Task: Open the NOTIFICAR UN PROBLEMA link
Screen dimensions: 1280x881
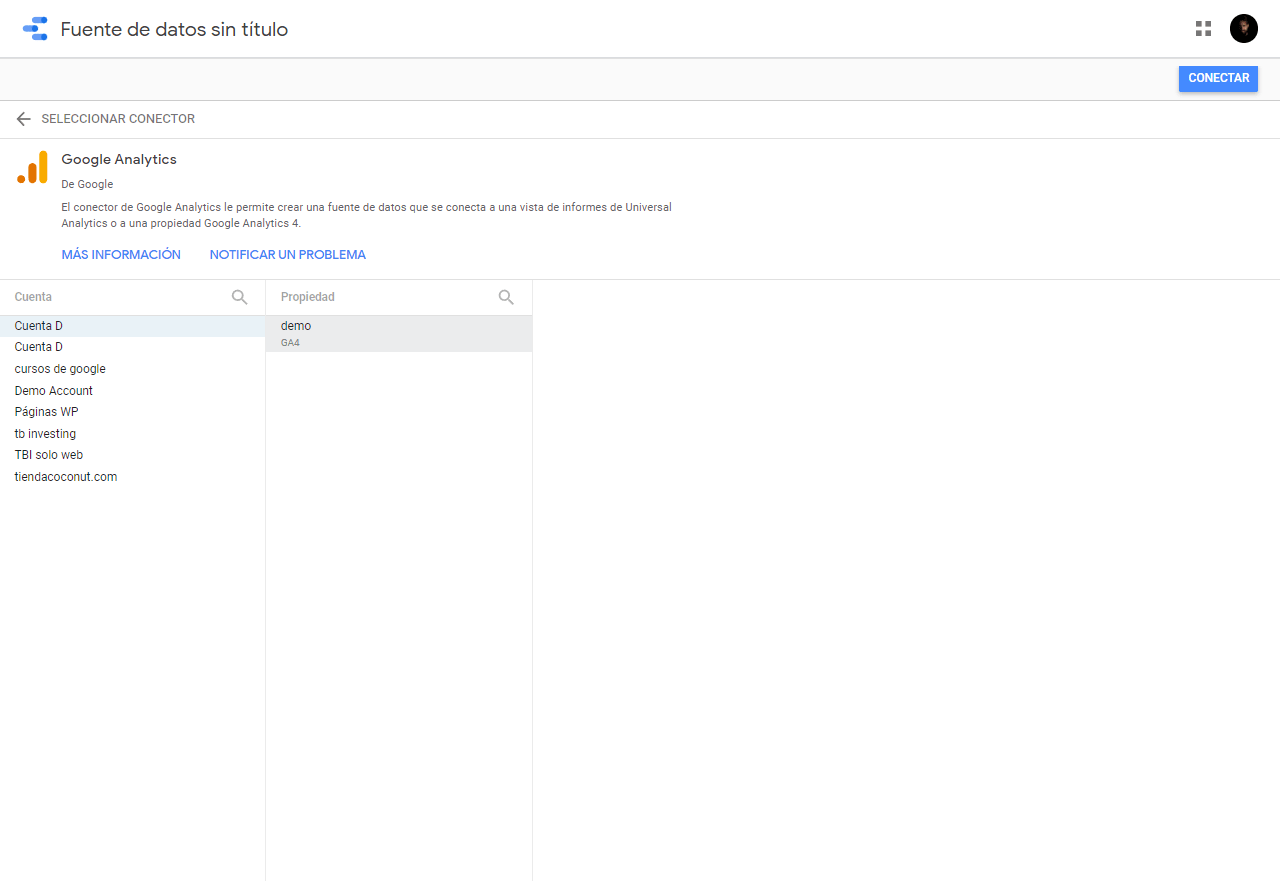Action: click(288, 255)
